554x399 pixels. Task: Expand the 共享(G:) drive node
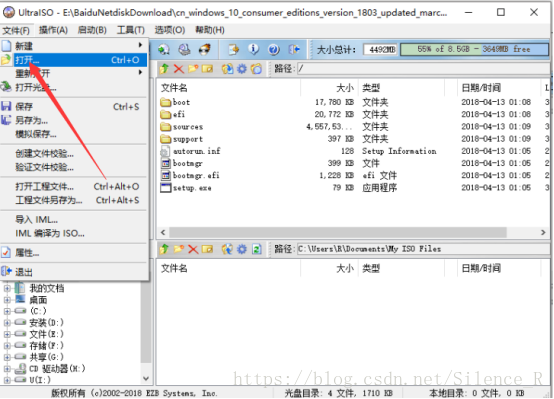point(7,357)
